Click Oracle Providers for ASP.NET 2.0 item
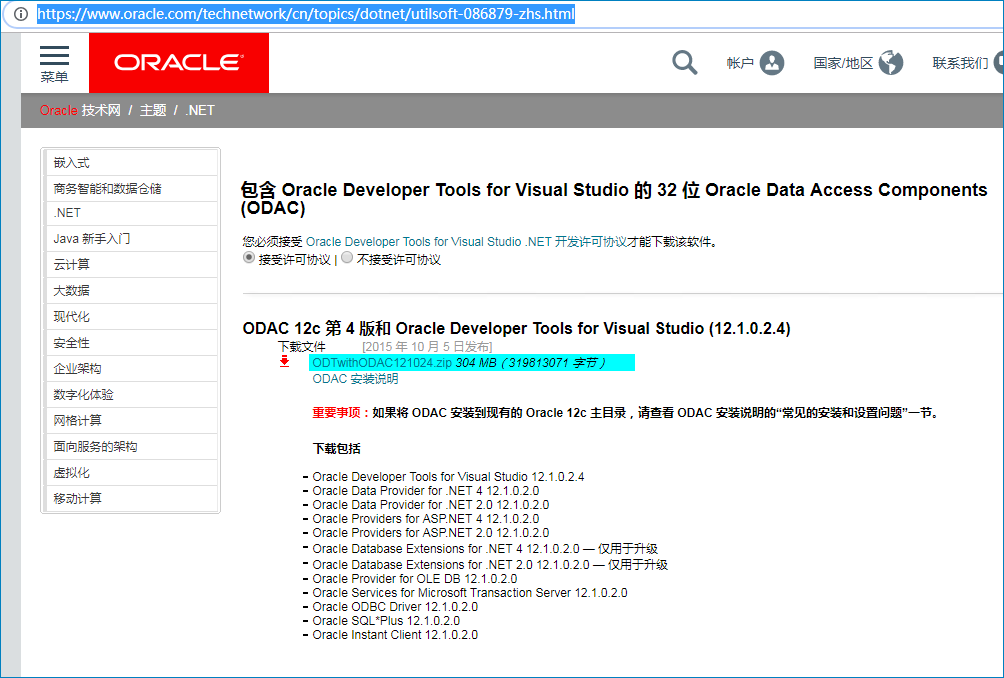 [x=431, y=533]
